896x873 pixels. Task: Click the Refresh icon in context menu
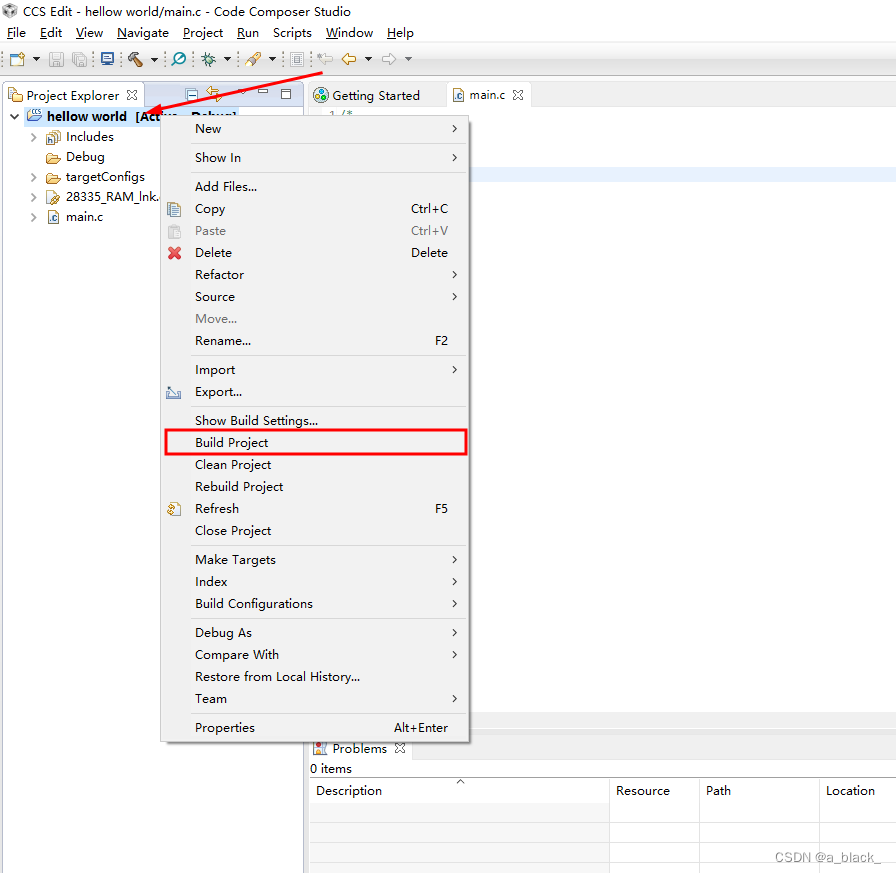[x=174, y=509]
